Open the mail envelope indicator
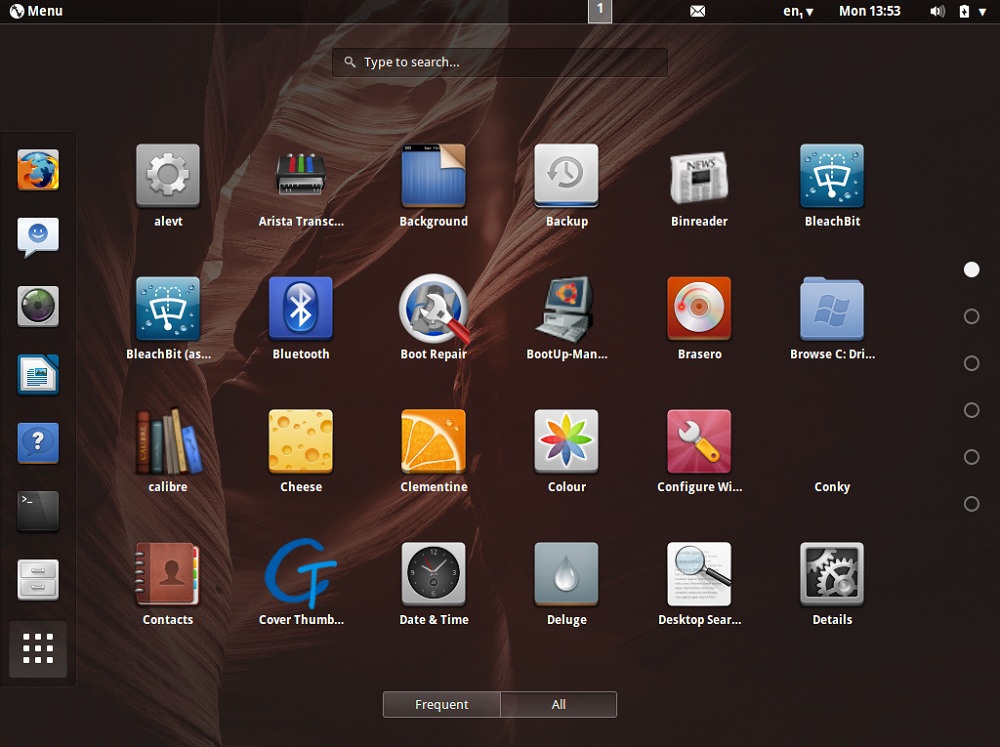1000x747 pixels. coord(698,11)
